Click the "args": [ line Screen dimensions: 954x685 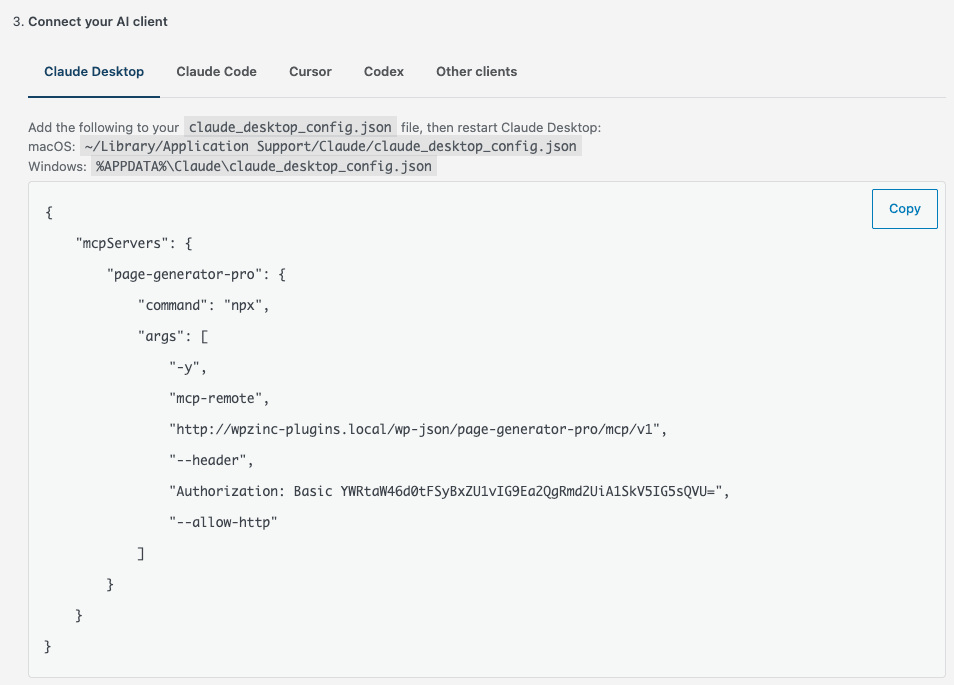pos(173,336)
